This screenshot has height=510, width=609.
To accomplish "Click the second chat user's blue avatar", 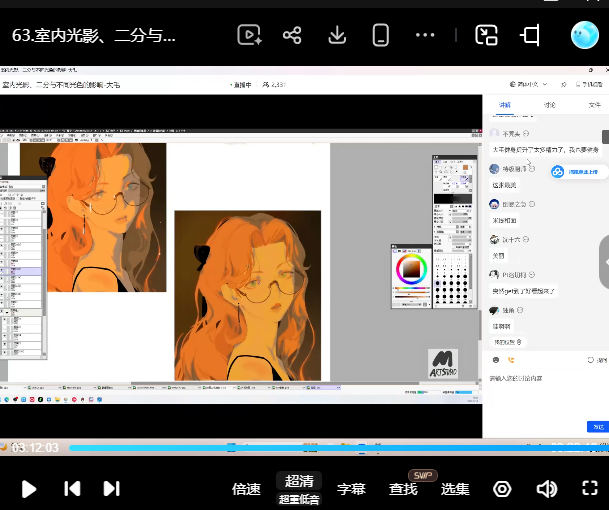I will 494,169.
